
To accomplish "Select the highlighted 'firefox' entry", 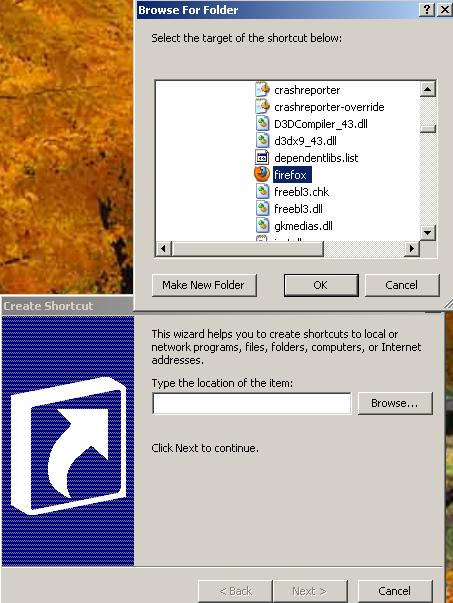I will [292, 175].
